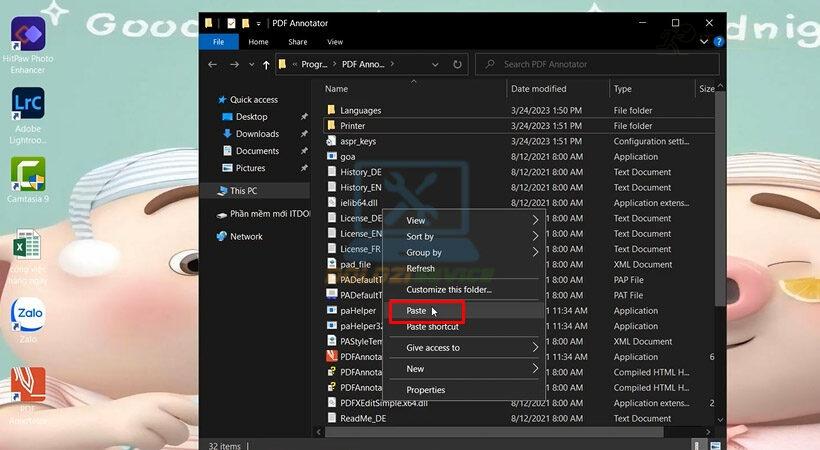The height and width of the screenshot is (450, 820).
Task: Click the Up one level arrow
Action: (x=266, y=64)
